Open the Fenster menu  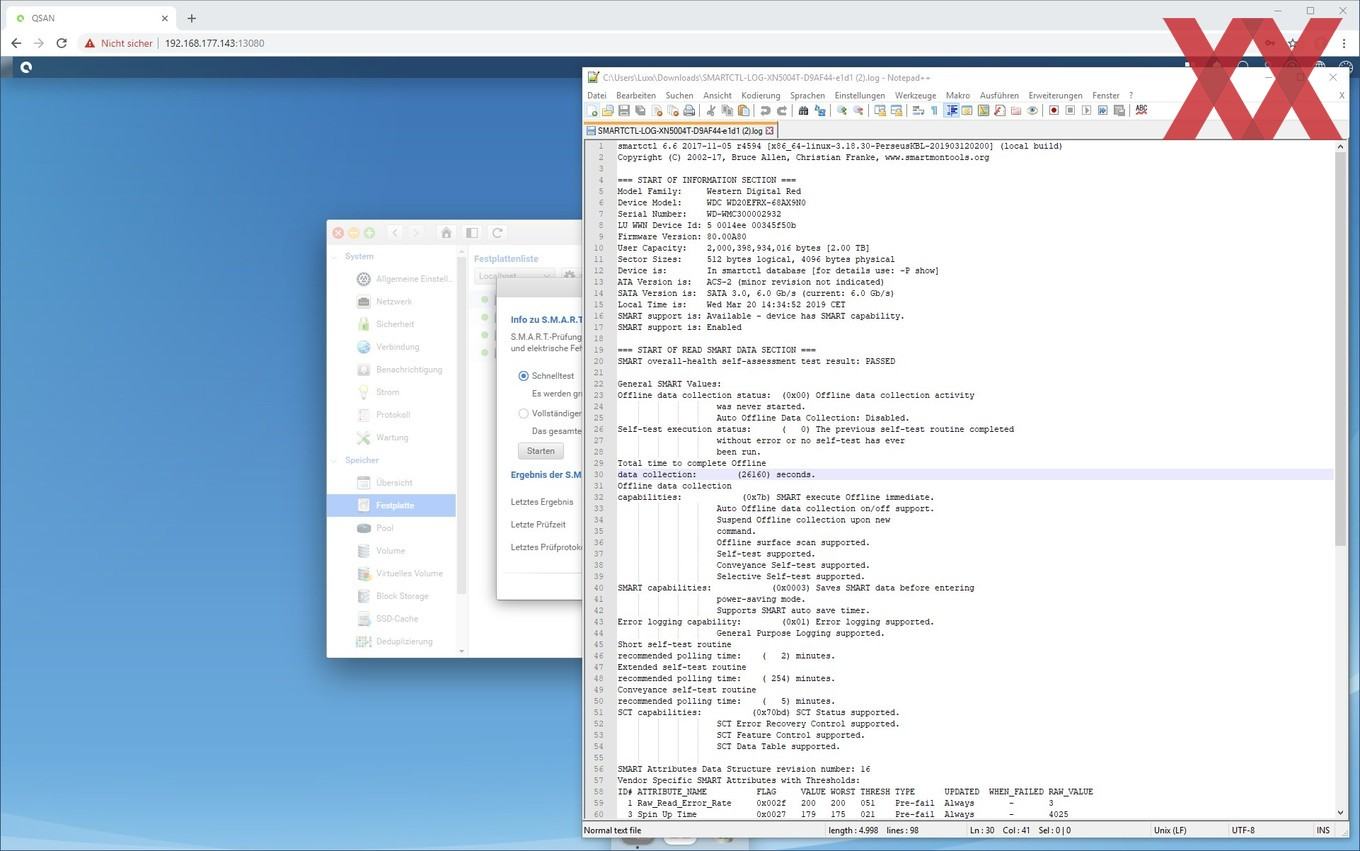(x=1106, y=95)
